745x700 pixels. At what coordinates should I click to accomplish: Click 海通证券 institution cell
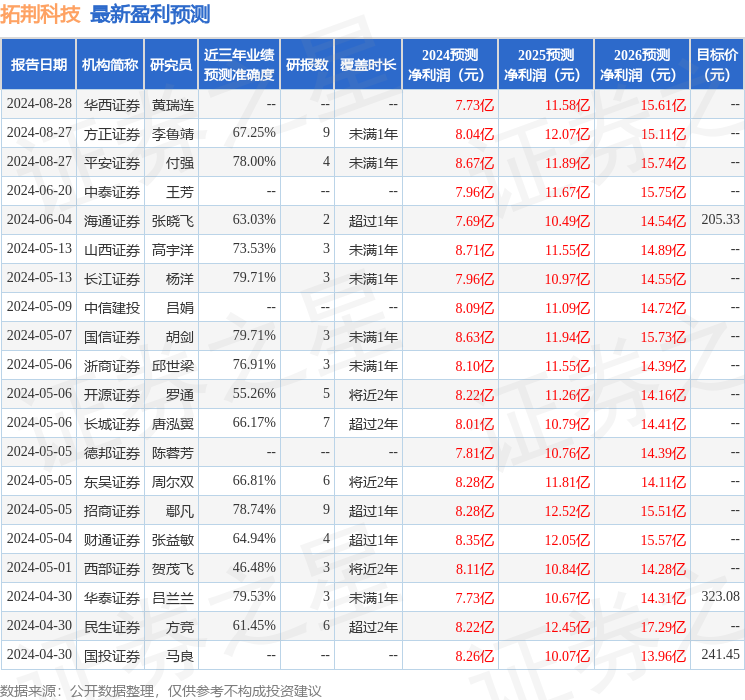112,221
